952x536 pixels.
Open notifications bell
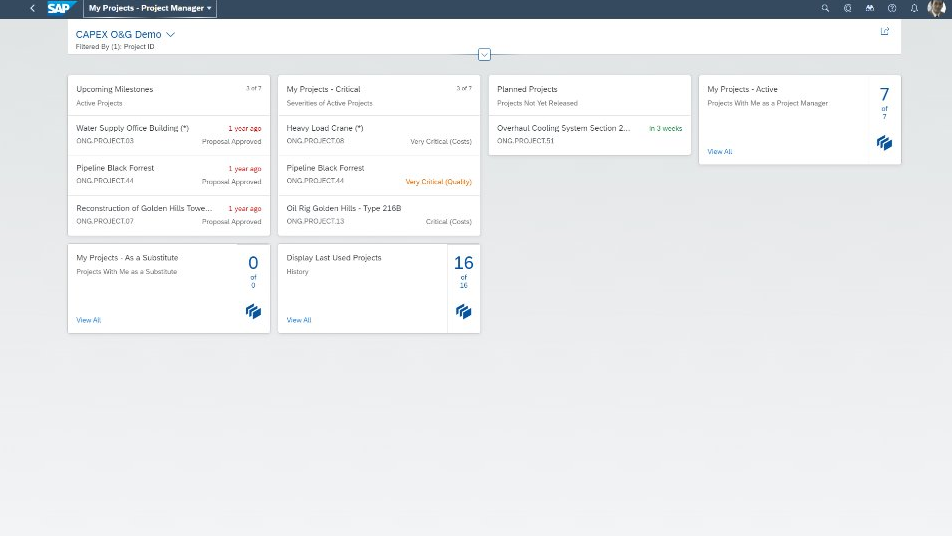(x=914, y=8)
